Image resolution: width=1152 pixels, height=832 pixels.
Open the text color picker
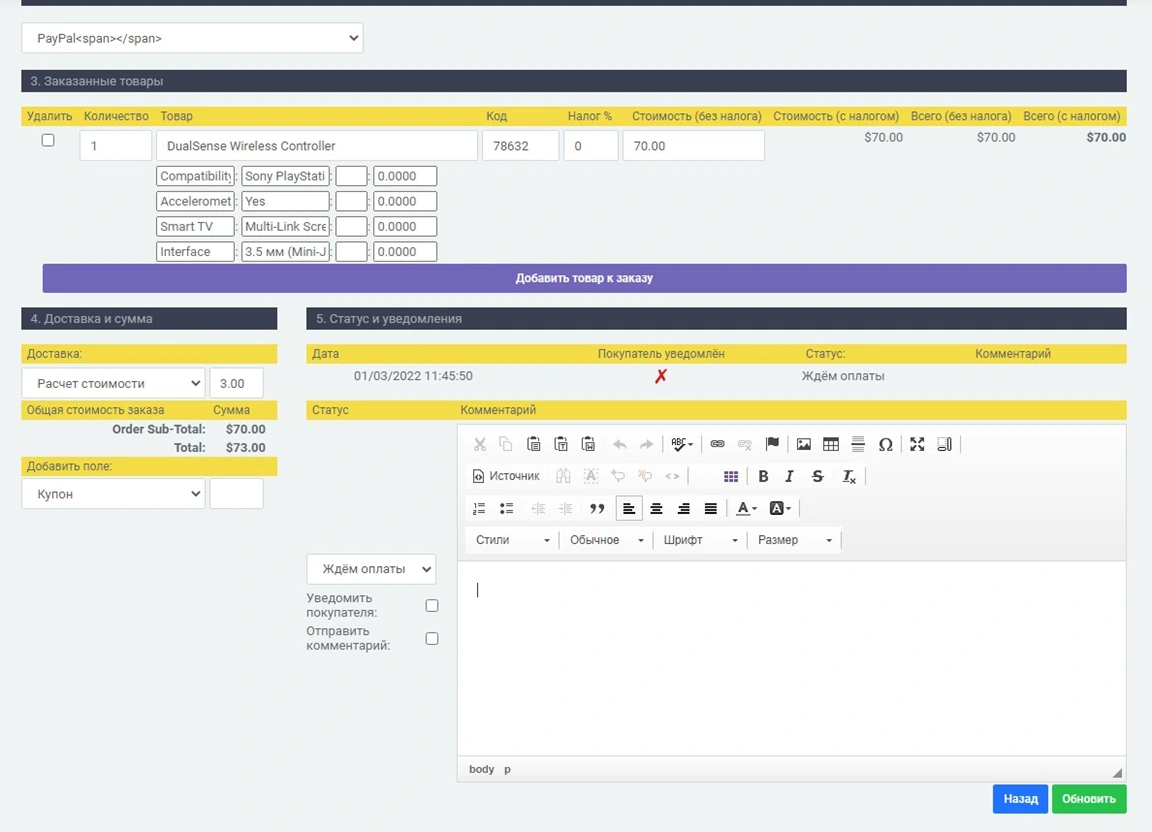[x=746, y=508]
